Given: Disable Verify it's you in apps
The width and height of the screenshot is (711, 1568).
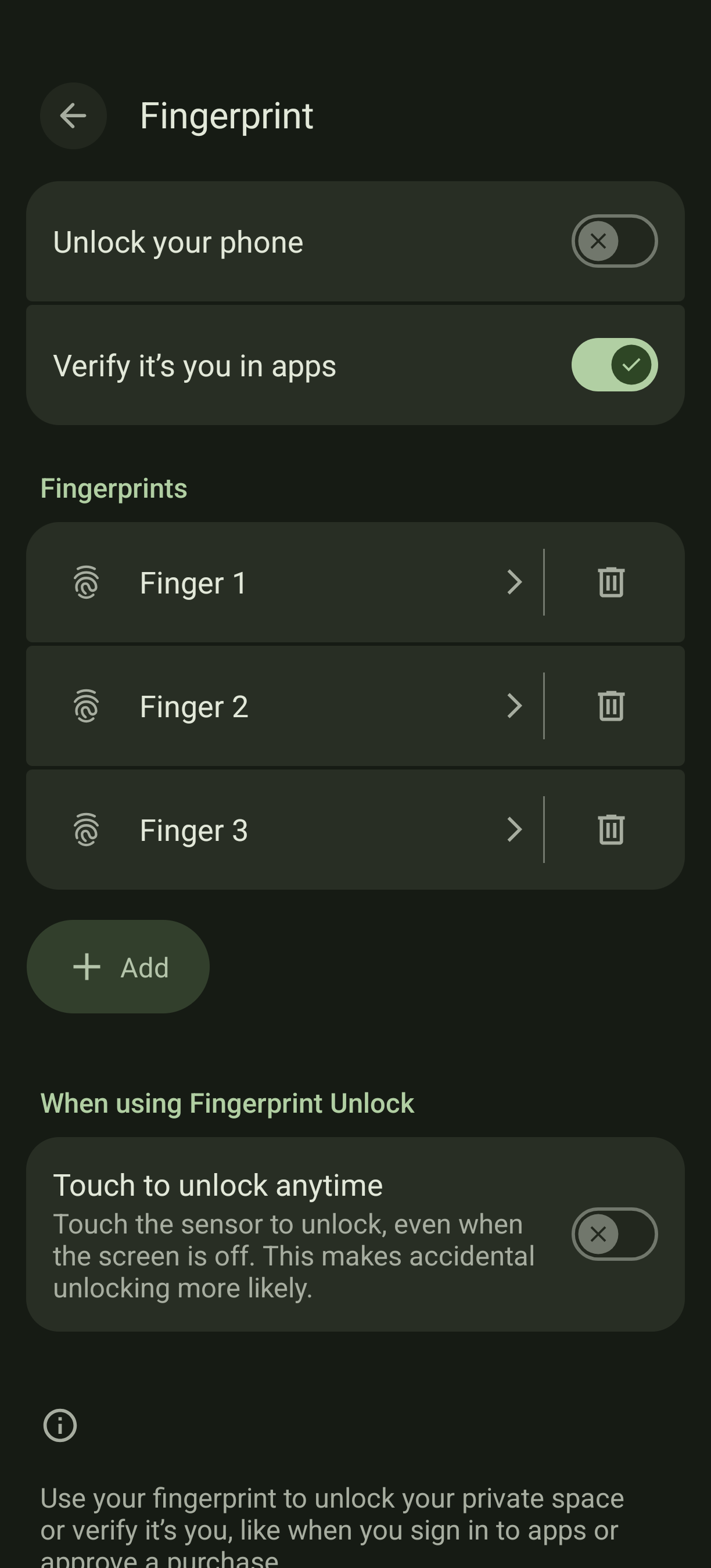Looking at the screenshot, I should [x=613, y=365].
